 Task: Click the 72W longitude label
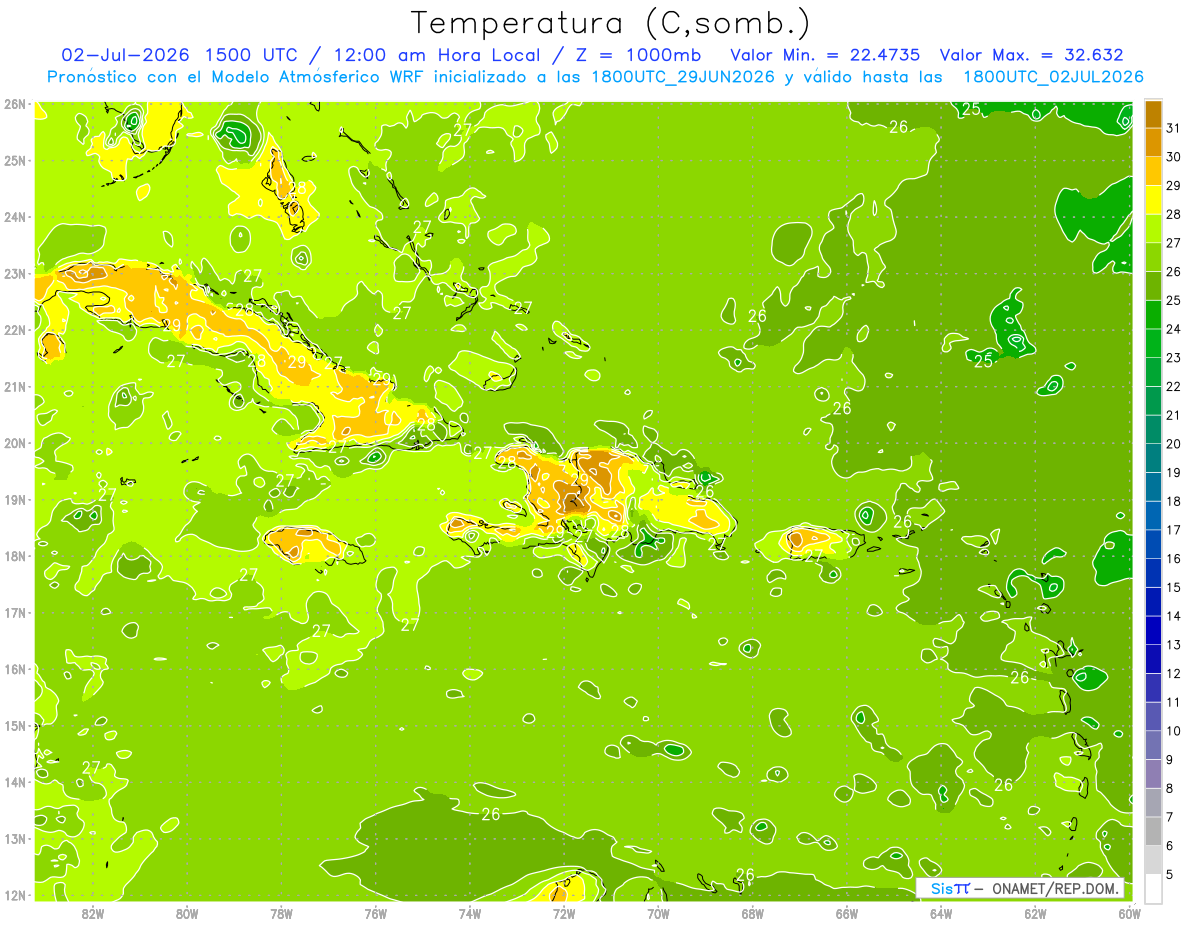point(564,913)
